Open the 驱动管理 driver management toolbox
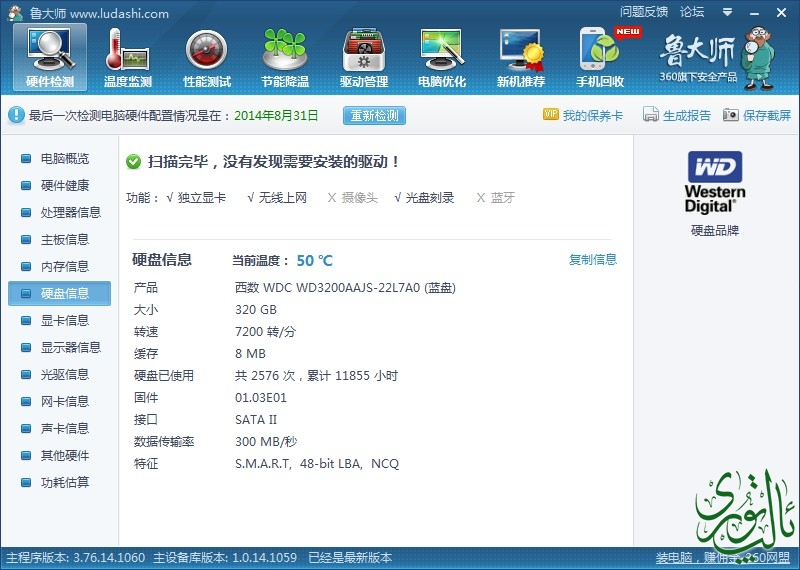The height and width of the screenshot is (570, 800). 364,58
